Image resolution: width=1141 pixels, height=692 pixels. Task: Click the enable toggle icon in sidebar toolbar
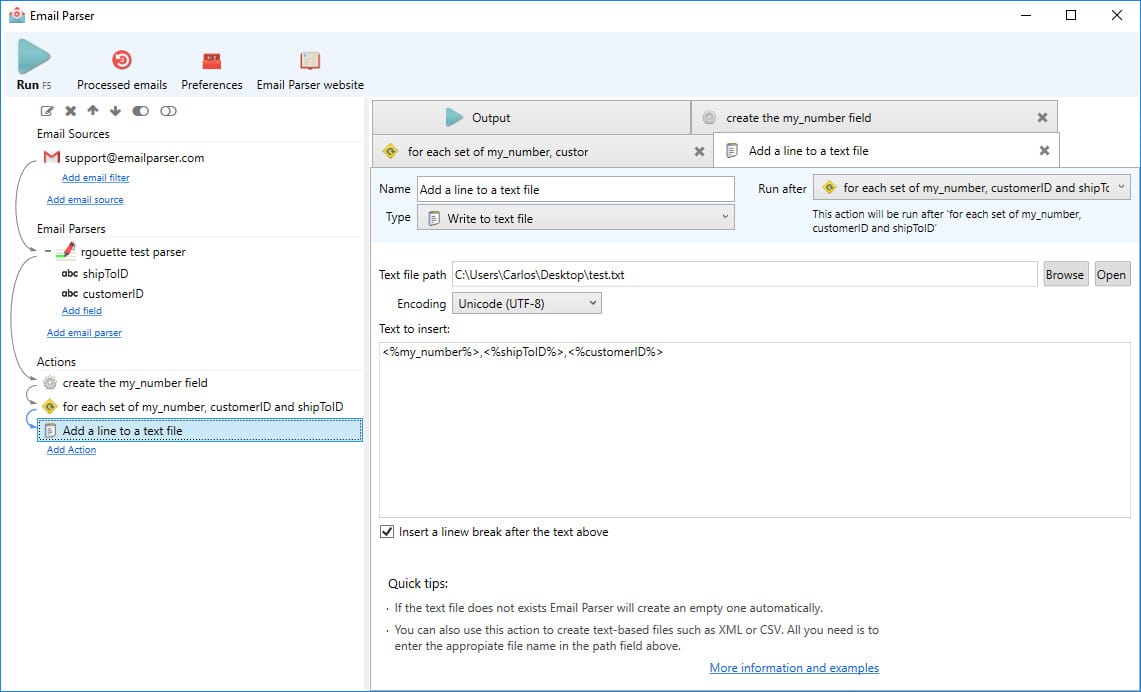click(x=140, y=111)
